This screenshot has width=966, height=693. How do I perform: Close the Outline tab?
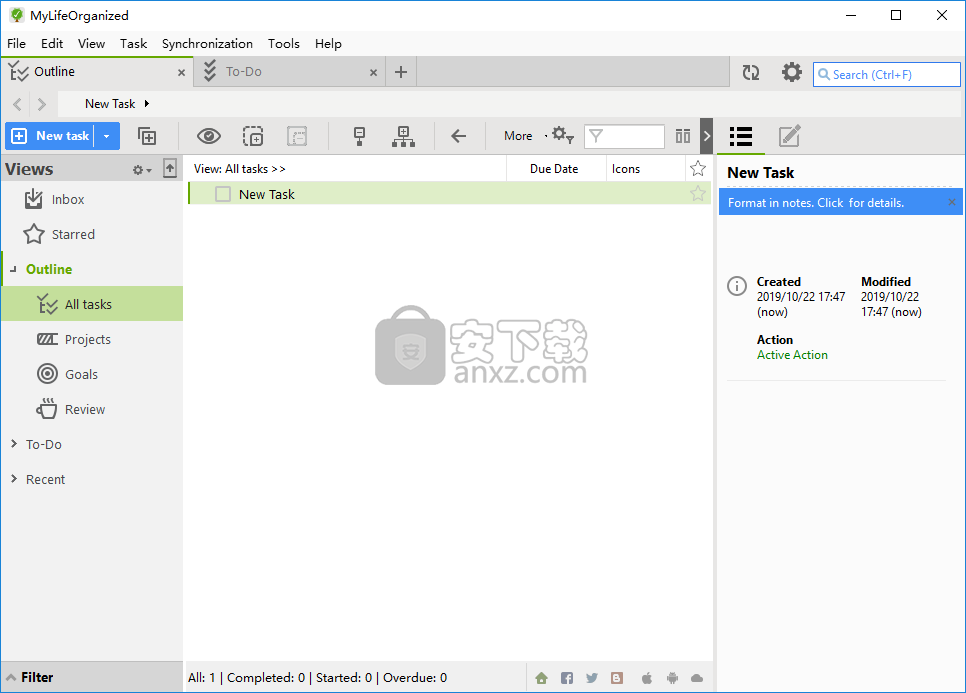pyautogui.click(x=181, y=73)
